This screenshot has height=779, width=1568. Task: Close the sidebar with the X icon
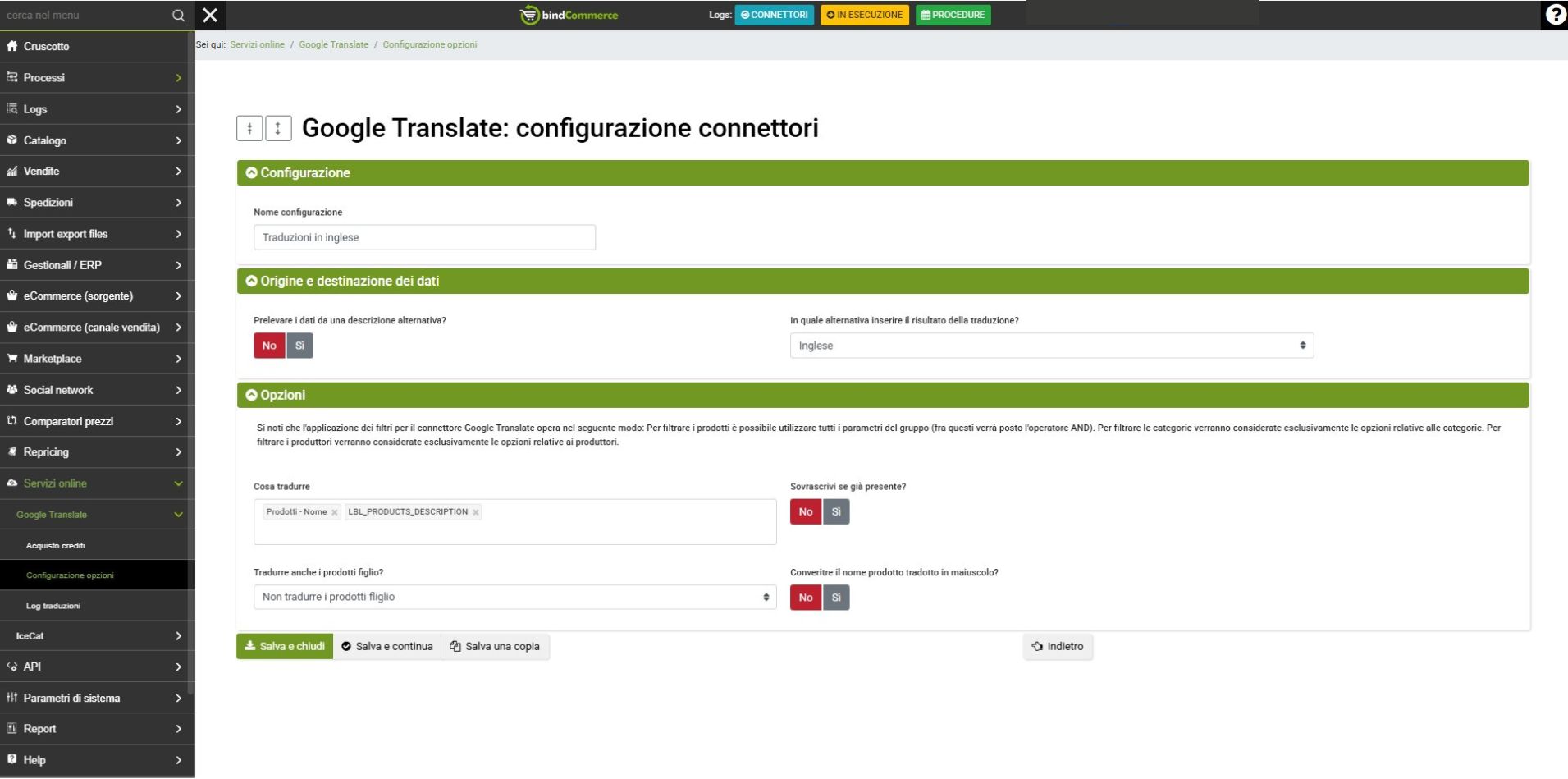pyautogui.click(x=210, y=16)
